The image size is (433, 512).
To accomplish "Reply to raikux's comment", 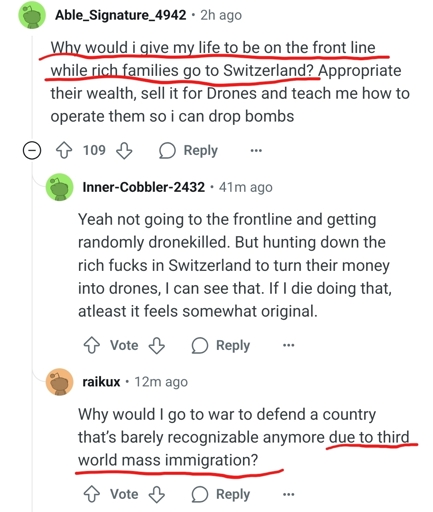I will (x=221, y=494).
